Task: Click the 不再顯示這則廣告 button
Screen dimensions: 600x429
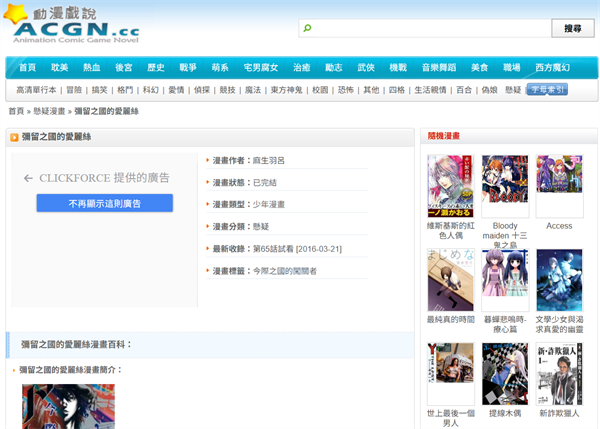Action: coord(104,203)
